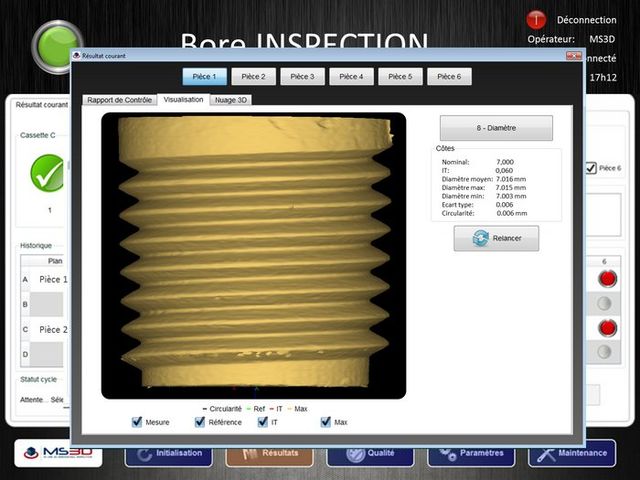Click the 3D threaded bore model view
The width and height of the screenshot is (640, 480).
pos(254,255)
